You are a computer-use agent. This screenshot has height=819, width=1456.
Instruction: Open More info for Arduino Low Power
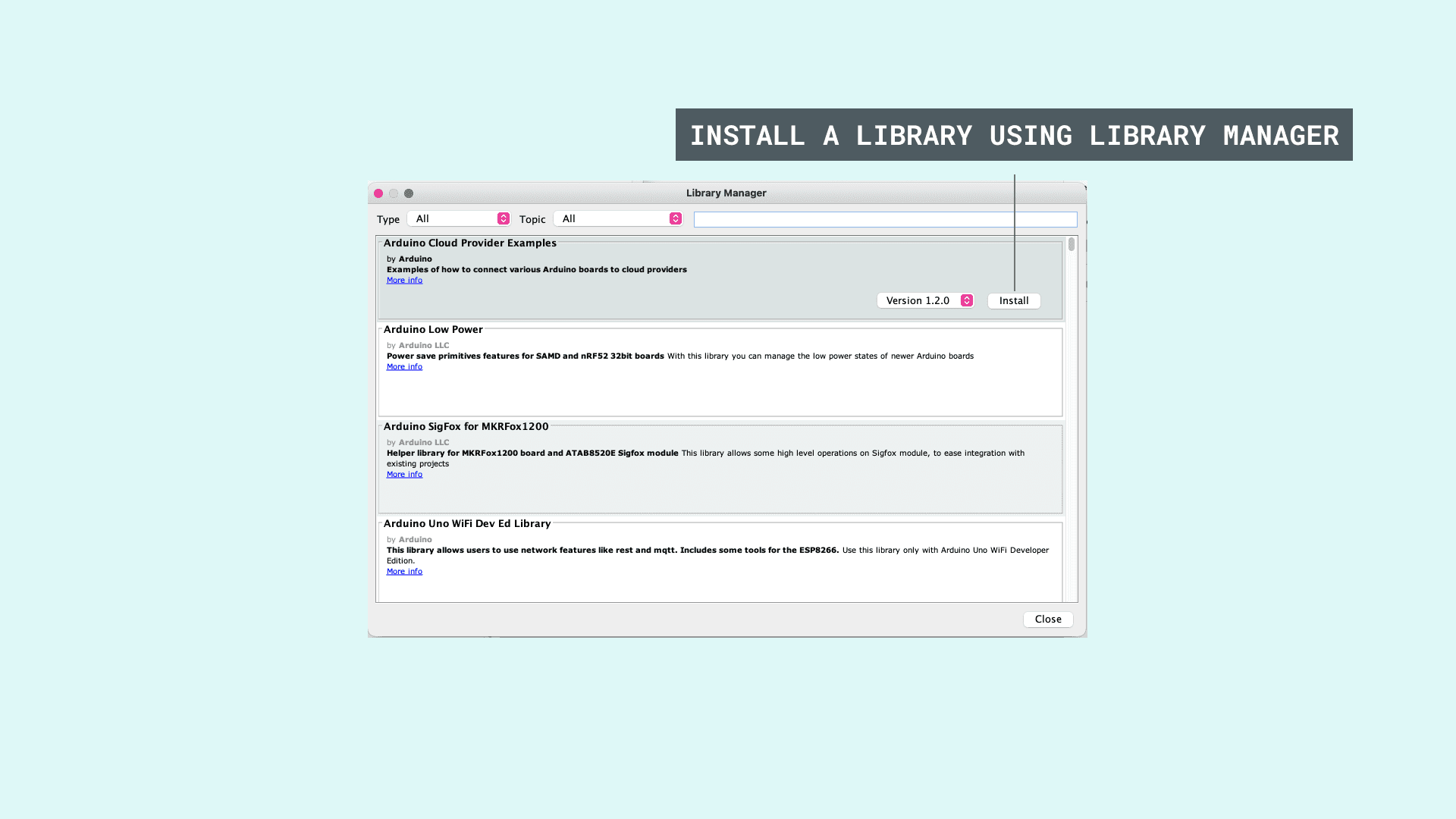click(404, 367)
